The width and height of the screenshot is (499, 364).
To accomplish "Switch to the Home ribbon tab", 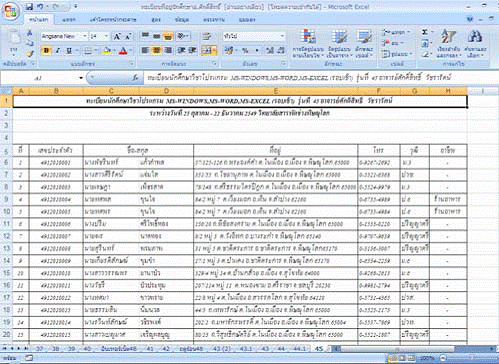I will click(x=39, y=20).
